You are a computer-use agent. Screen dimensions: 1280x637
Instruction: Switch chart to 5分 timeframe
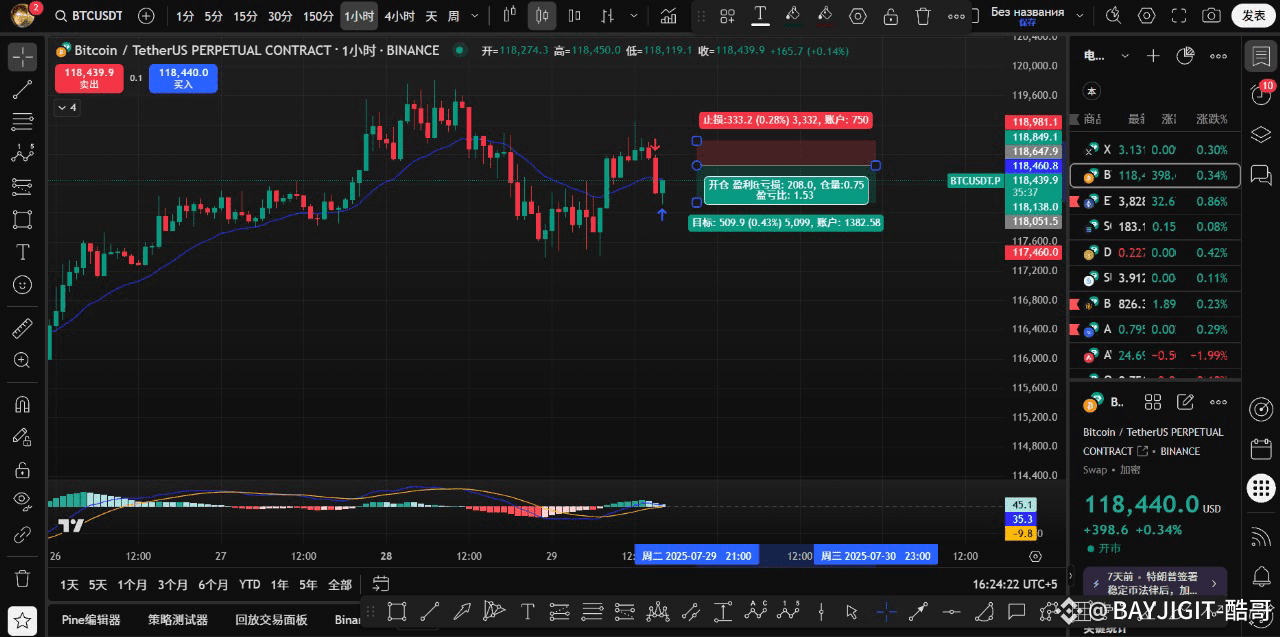pyautogui.click(x=213, y=16)
